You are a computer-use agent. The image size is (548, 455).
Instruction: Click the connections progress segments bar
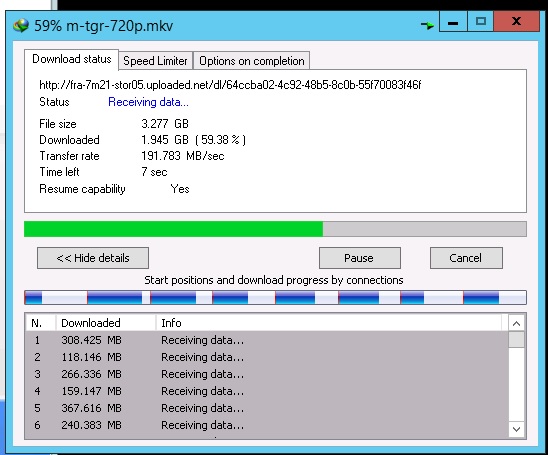click(x=275, y=297)
